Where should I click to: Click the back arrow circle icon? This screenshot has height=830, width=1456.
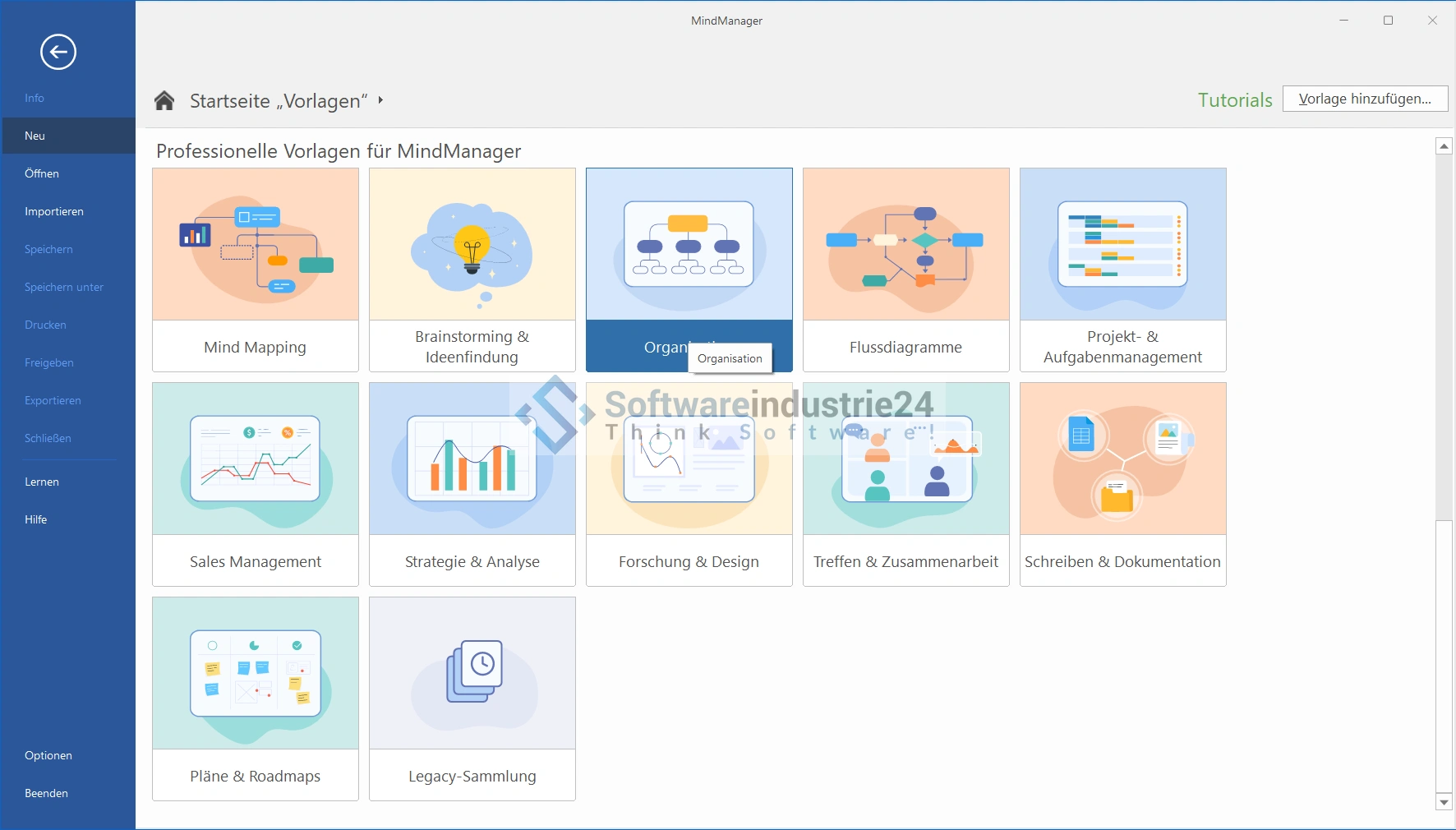[x=58, y=53]
